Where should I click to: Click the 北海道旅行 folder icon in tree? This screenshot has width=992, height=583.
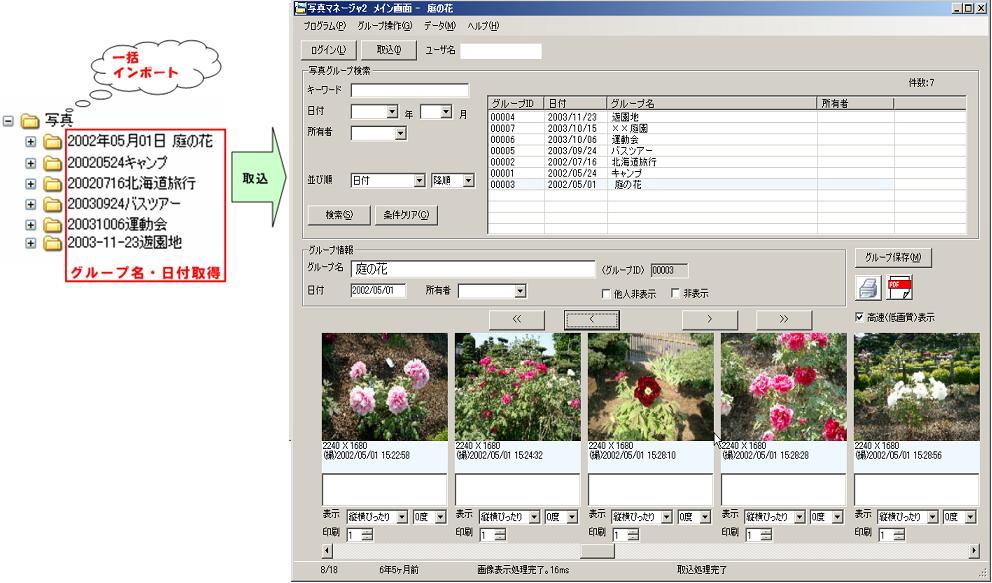click(53, 183)
